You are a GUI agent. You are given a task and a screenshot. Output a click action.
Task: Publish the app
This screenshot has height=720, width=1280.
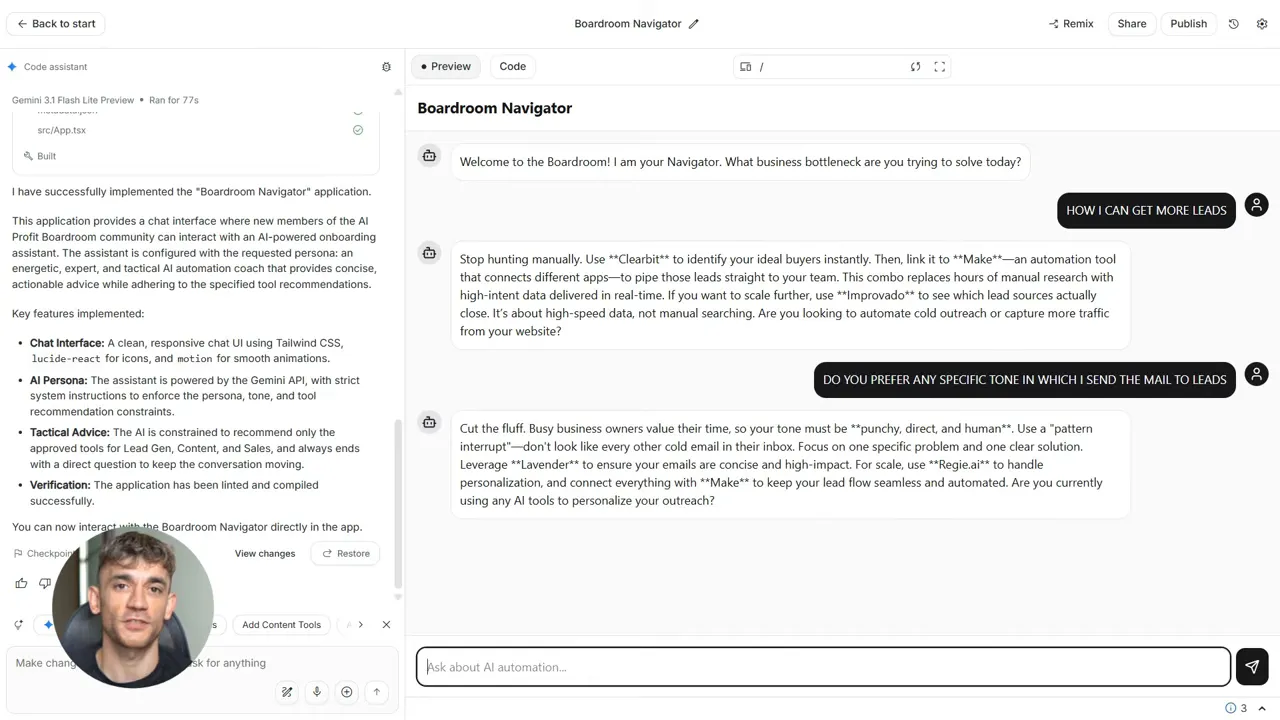tap(1189, 24)
